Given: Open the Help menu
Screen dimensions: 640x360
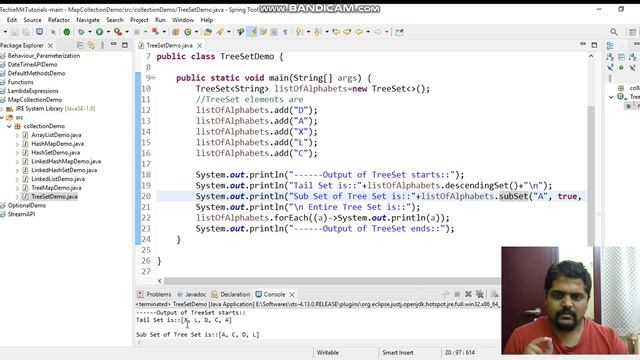Looking at the screenshot, I should [x=207, y=20].
